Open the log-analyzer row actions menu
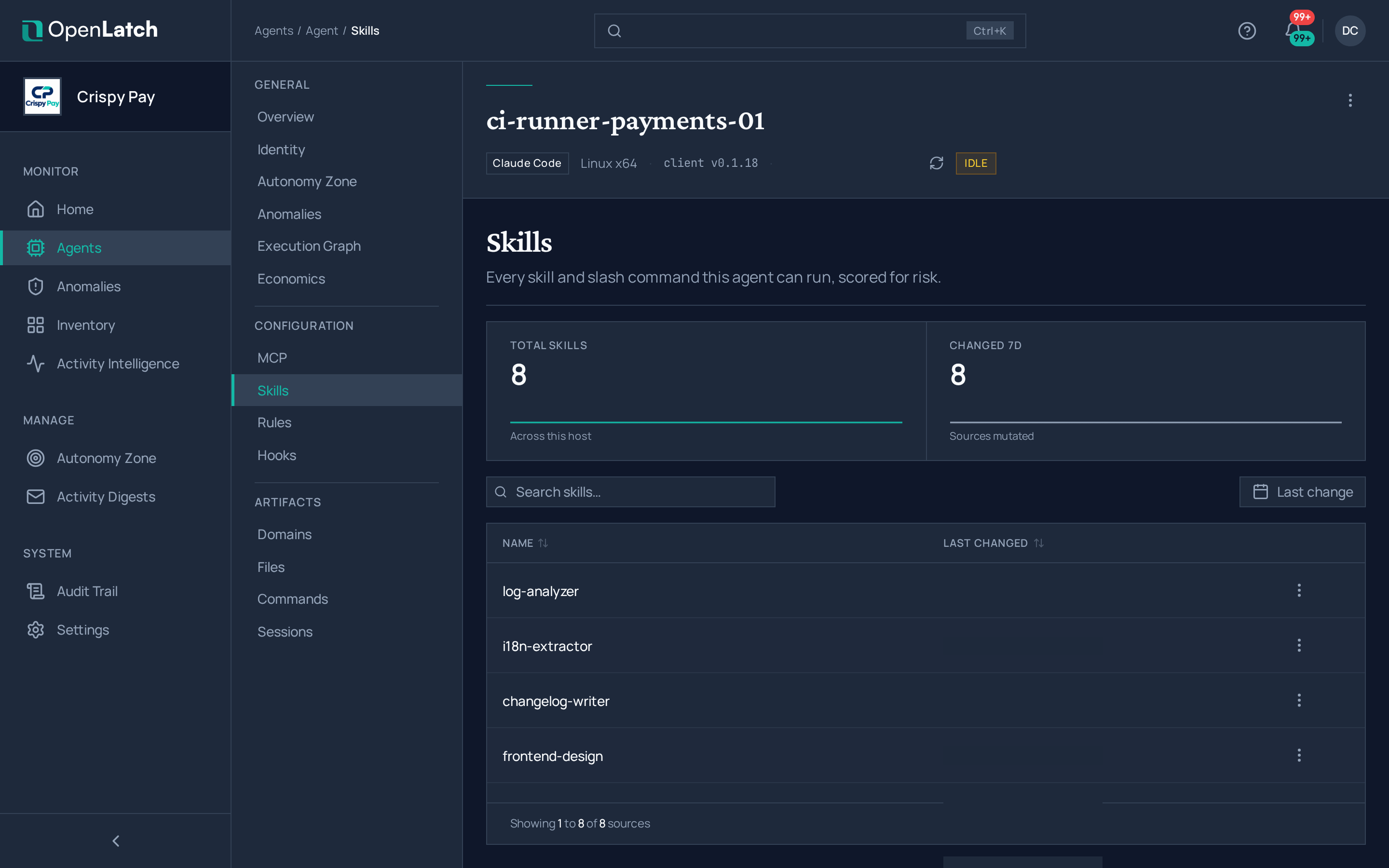This screenshot has height=868, width=1389. coord(1299,590)
